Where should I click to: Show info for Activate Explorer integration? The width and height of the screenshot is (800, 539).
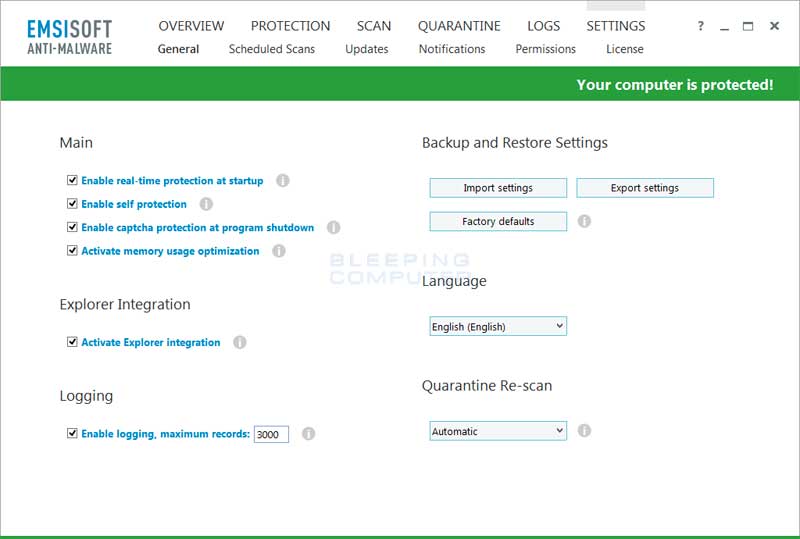click(x=240, y=342)
